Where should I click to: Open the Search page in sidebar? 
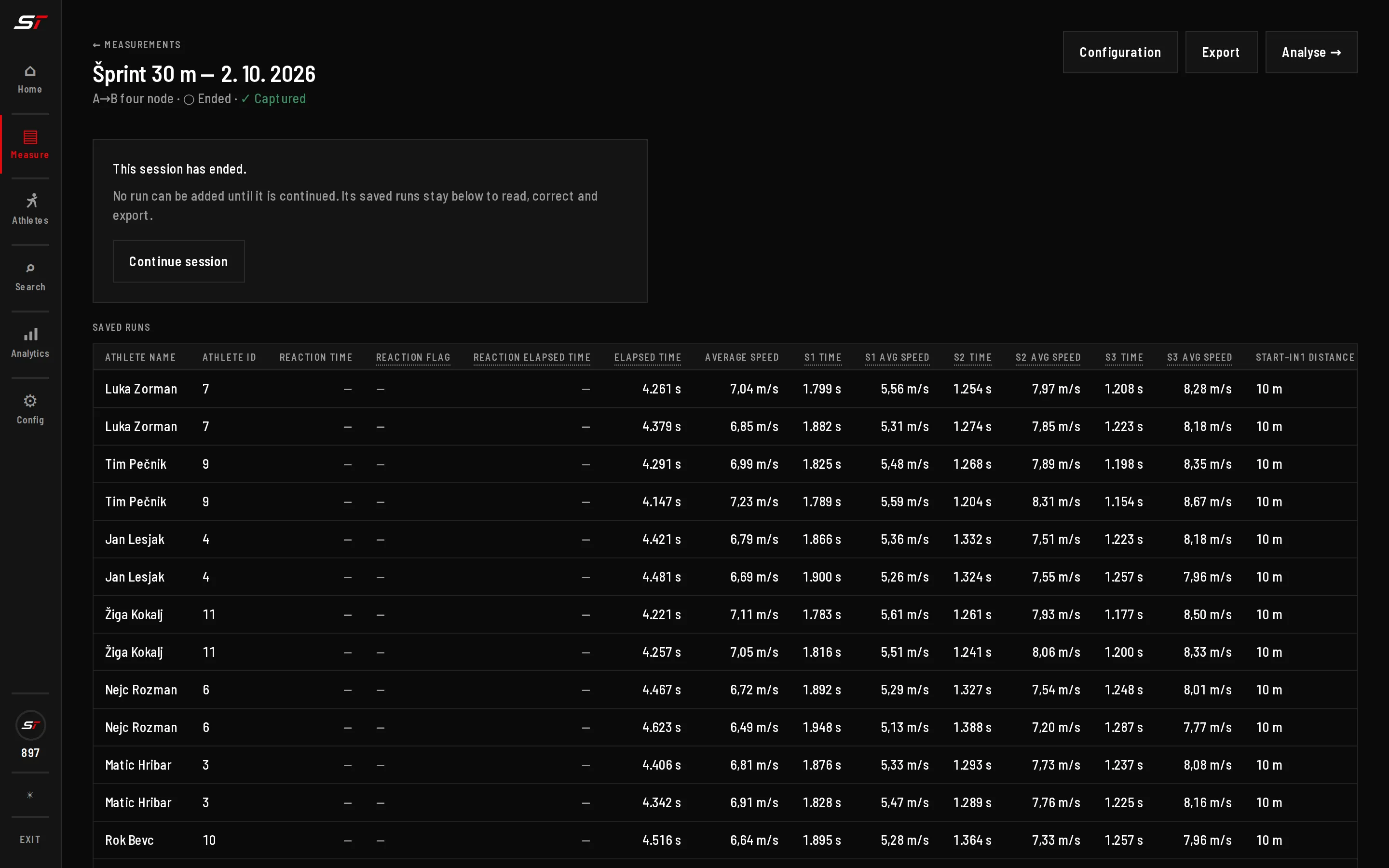[x=30, y=277]
